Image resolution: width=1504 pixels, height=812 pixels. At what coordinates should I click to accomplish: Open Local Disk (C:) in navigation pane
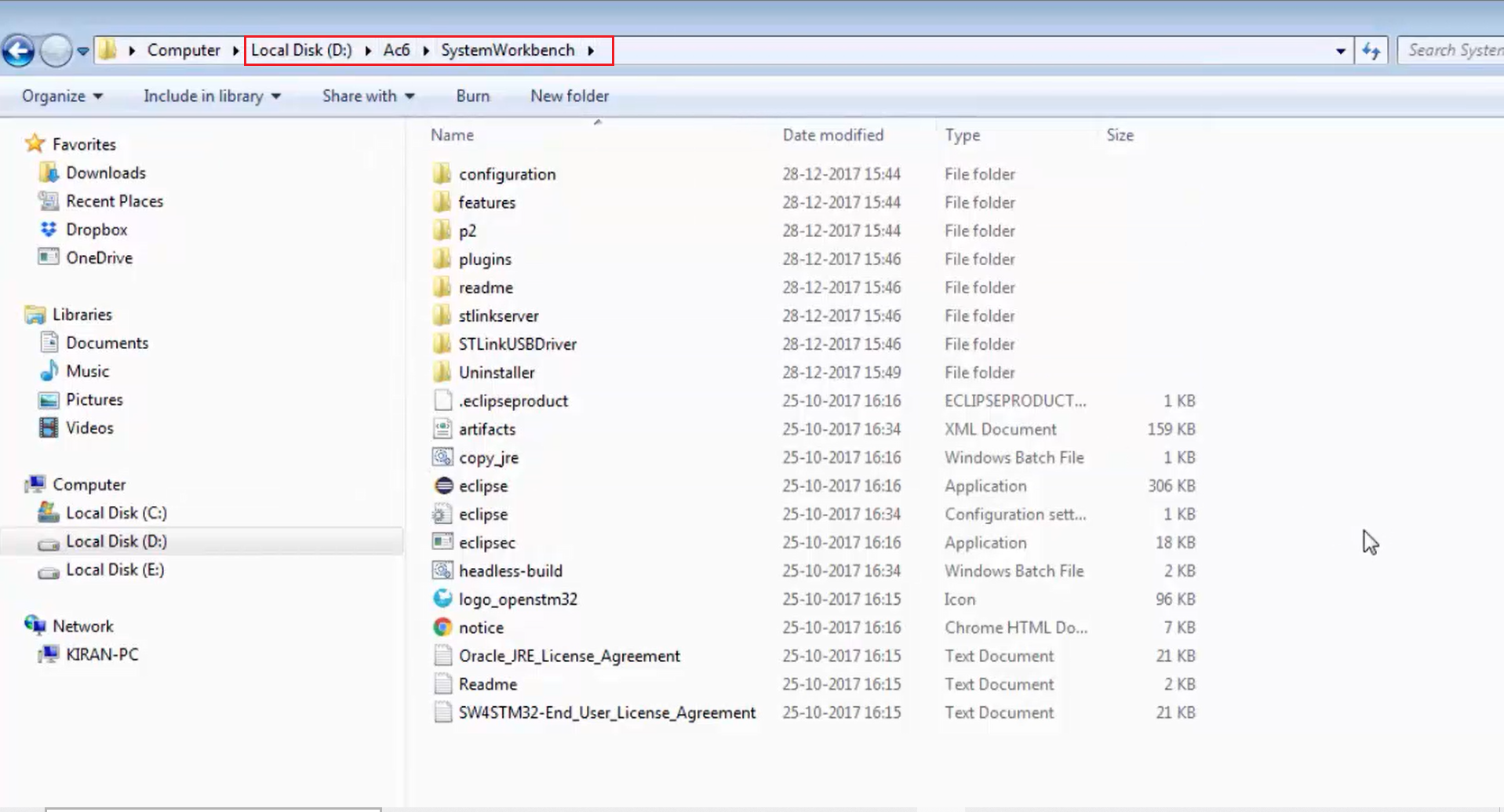click(x=116, y=512)
